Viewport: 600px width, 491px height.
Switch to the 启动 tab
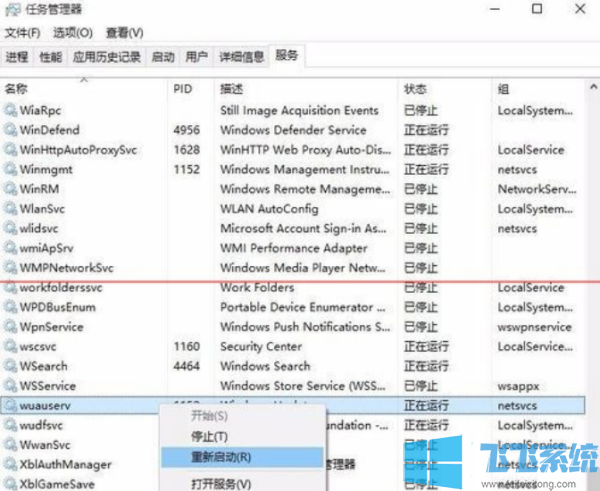pyautogui.click(x=163, y=57)
